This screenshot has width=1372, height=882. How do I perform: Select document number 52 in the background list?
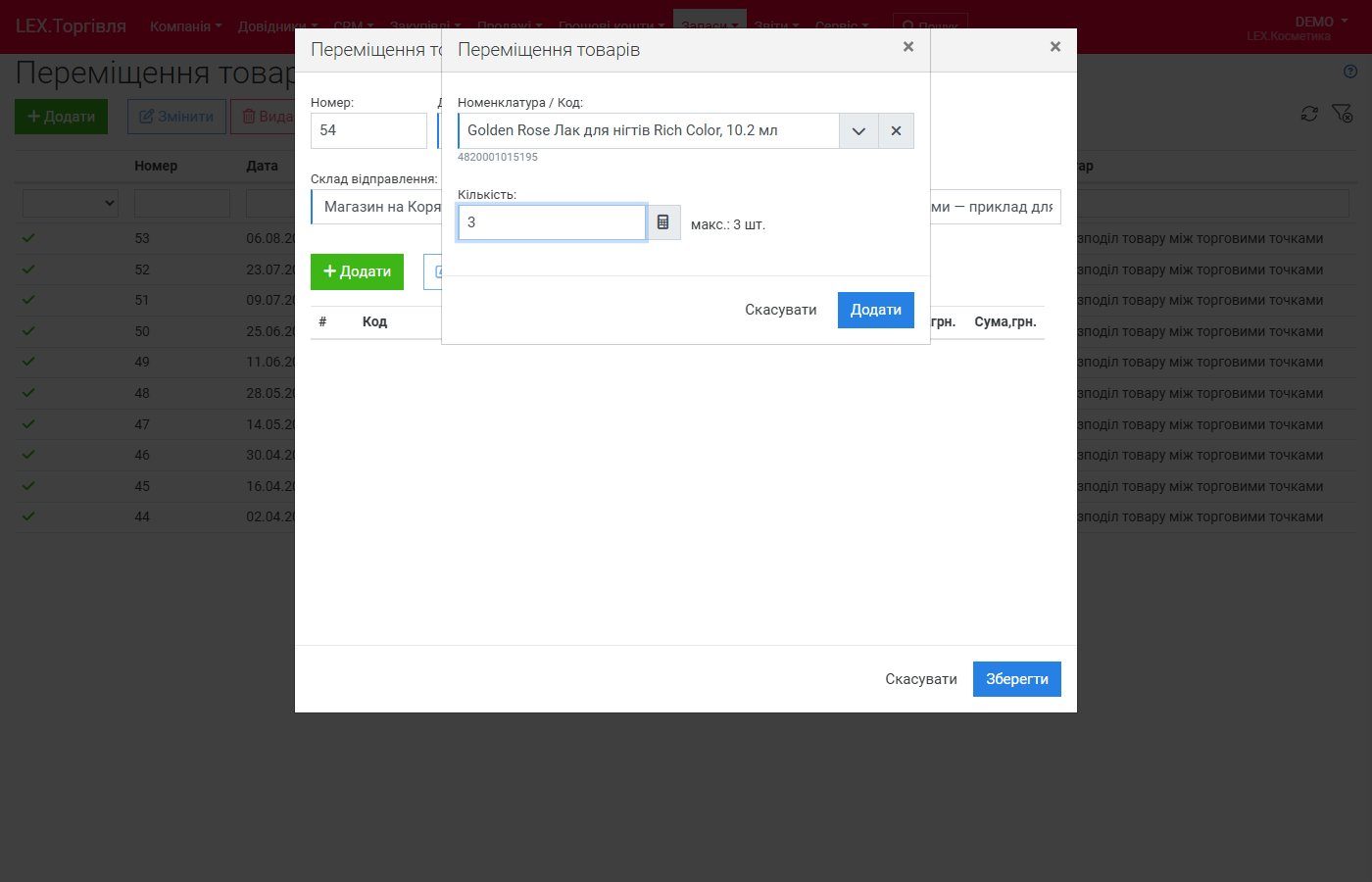pos(142,269)
